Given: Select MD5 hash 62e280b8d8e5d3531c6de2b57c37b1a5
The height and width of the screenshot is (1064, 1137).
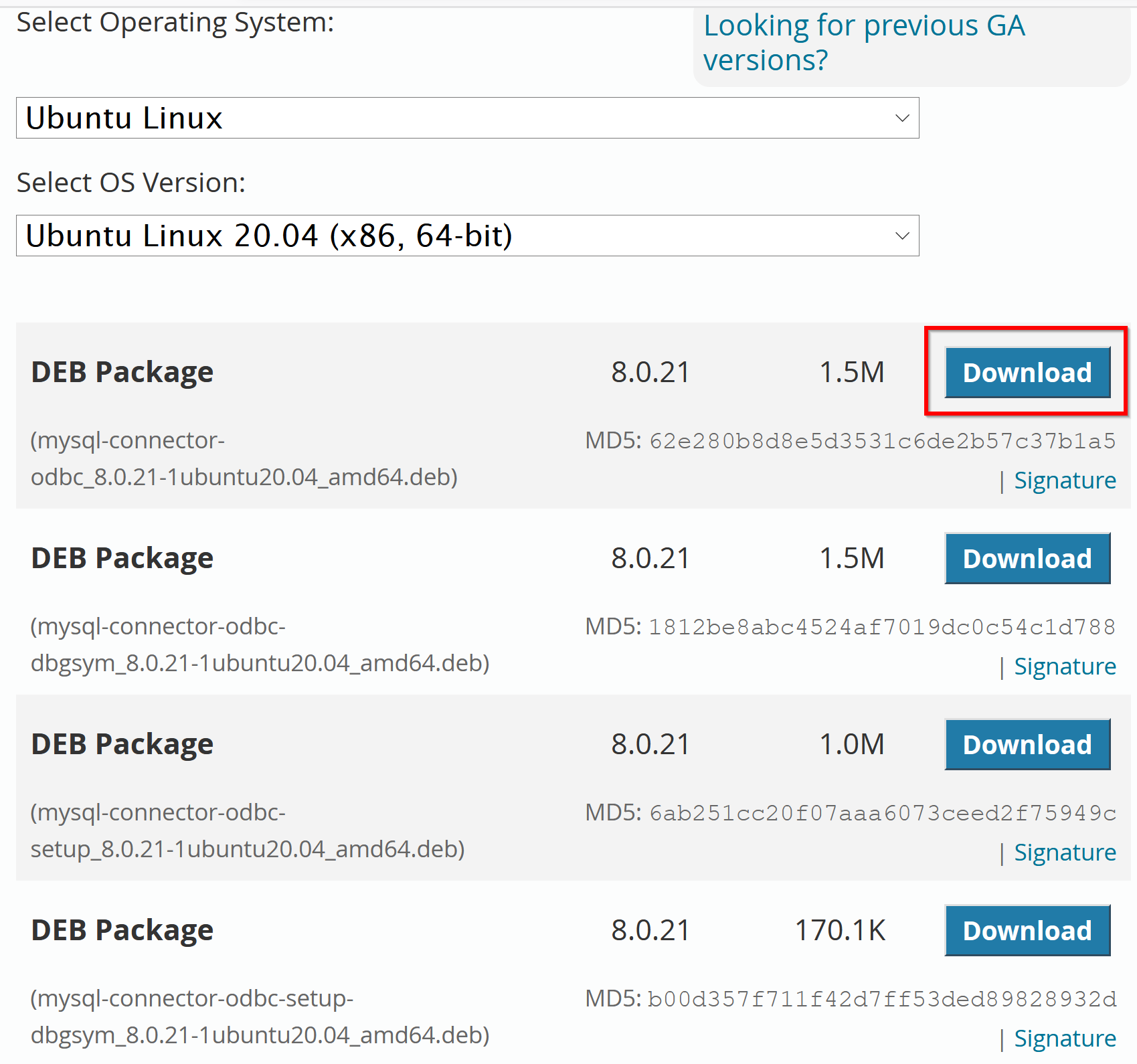Looking at the screenshot, I should (883, 441).
